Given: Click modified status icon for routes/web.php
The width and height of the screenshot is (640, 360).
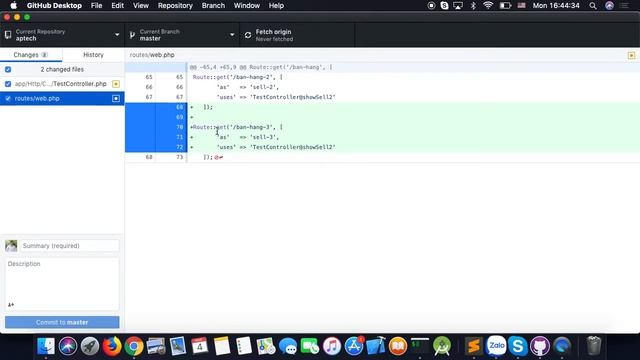Looking at the screenshot, I should coord(116,98).
